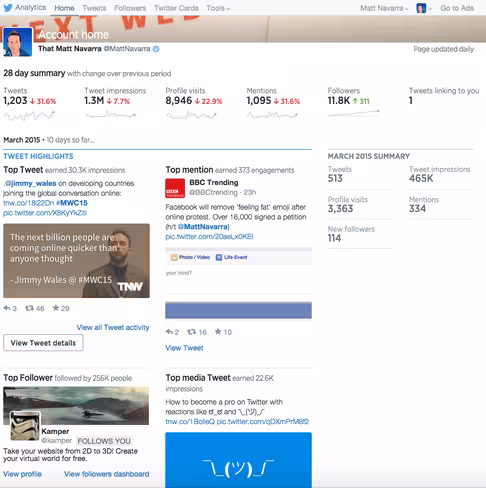This screenshot has height=488, width=486.
Task: Click reply icon under Top mention
Action: (169, 332)
